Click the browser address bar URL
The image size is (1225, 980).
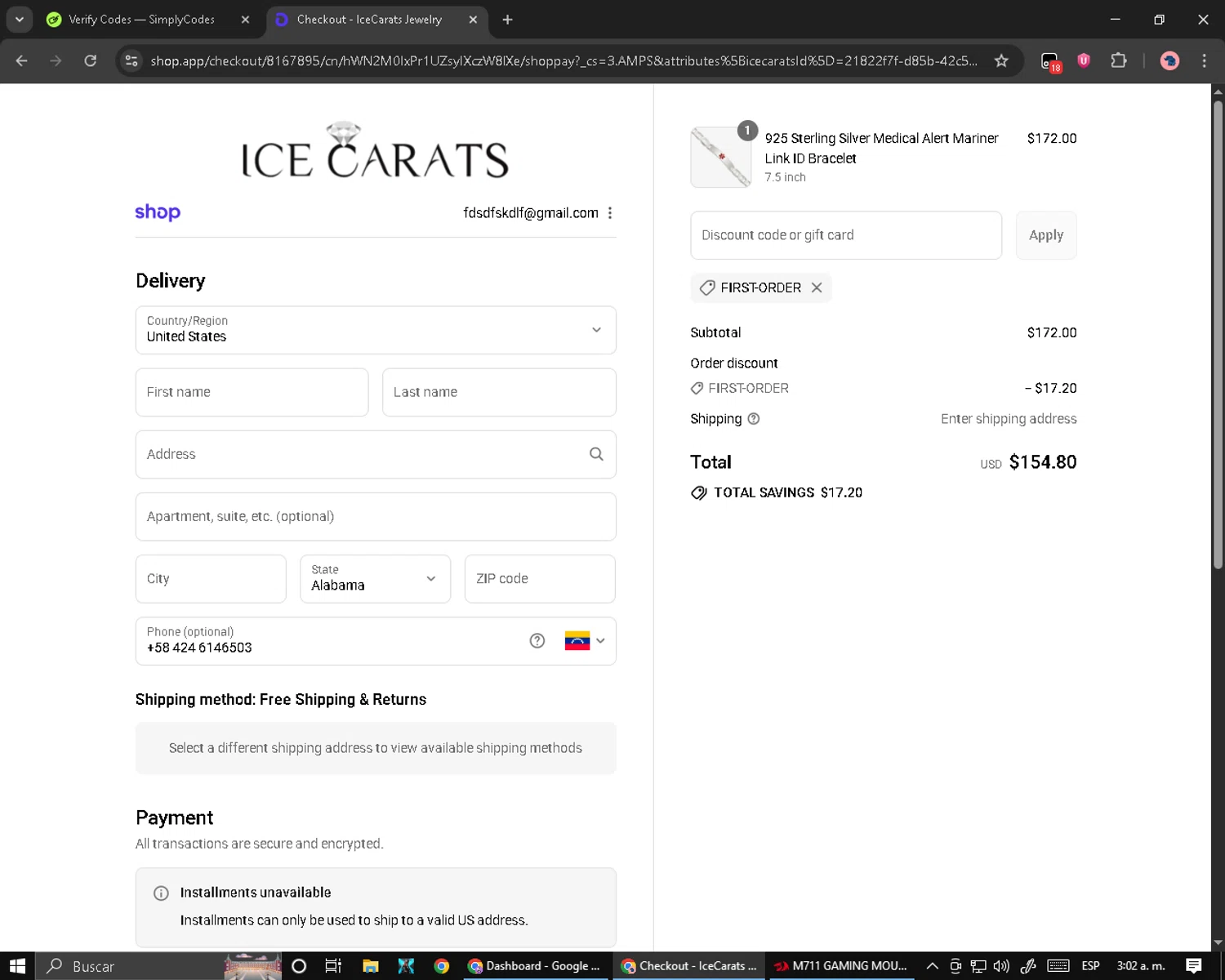point(563,60)
